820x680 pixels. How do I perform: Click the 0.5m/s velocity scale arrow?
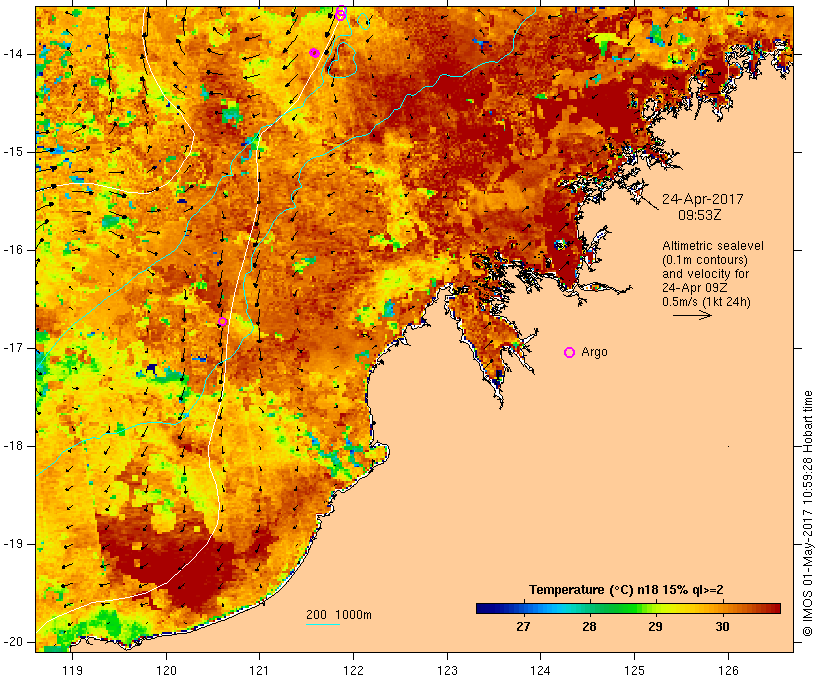[692, 315]
